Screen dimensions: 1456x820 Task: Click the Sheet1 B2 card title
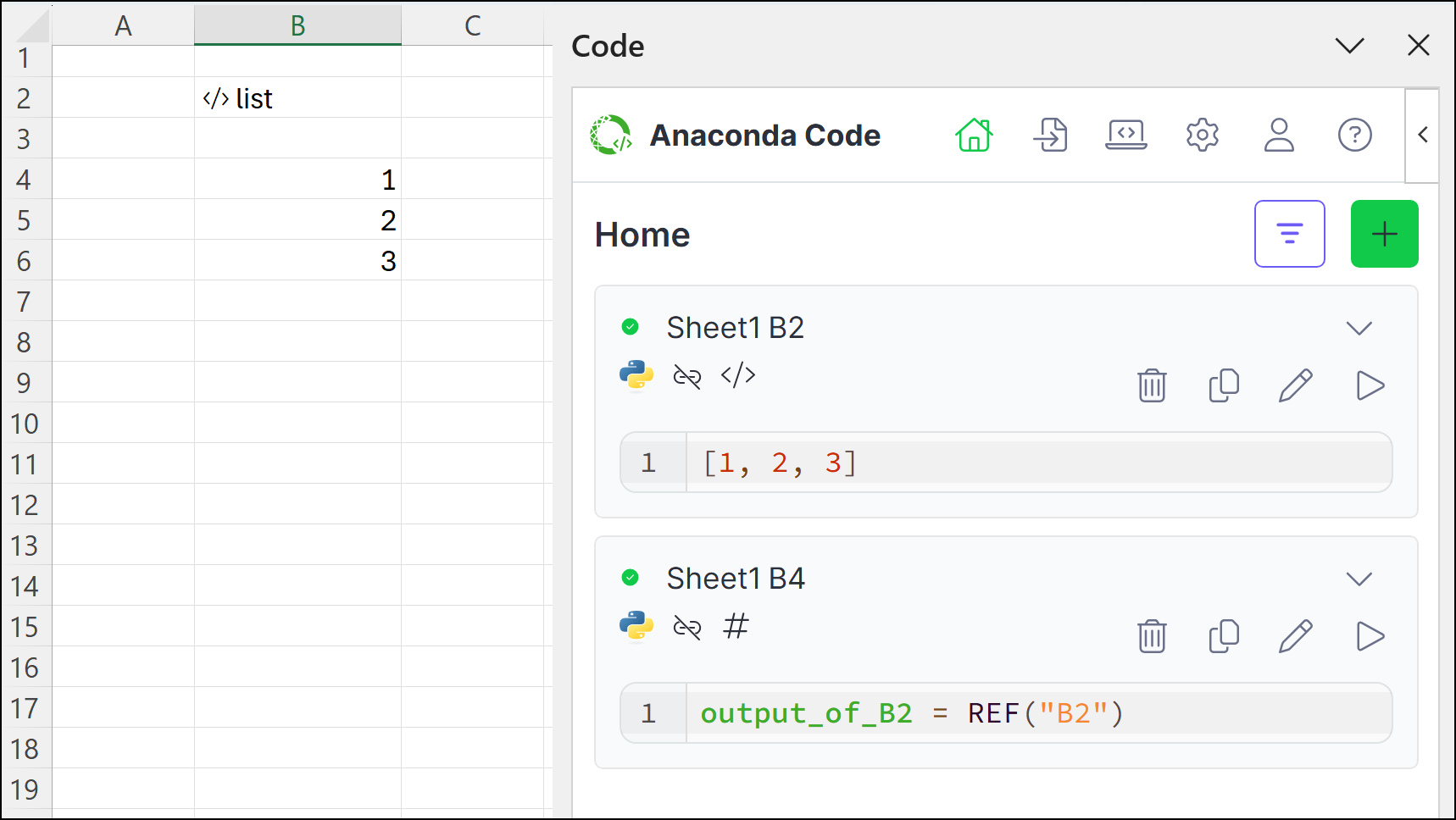(736, 328)
